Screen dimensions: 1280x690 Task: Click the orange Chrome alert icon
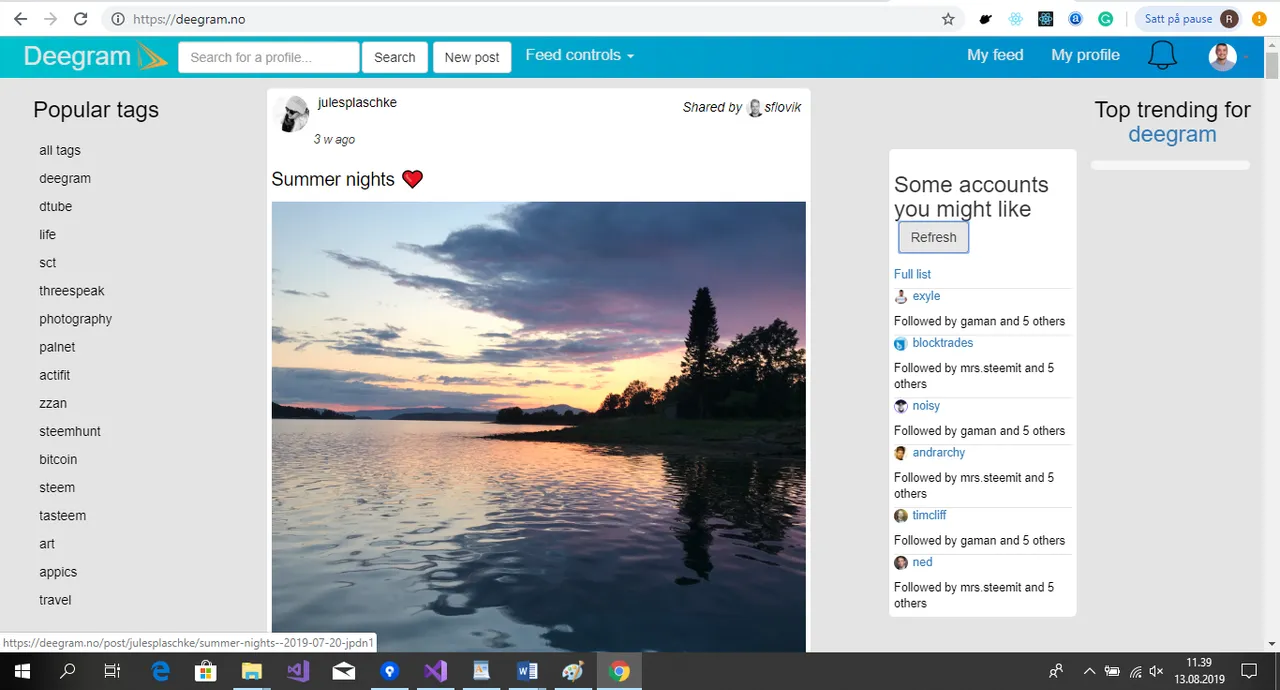(1258, 19)
